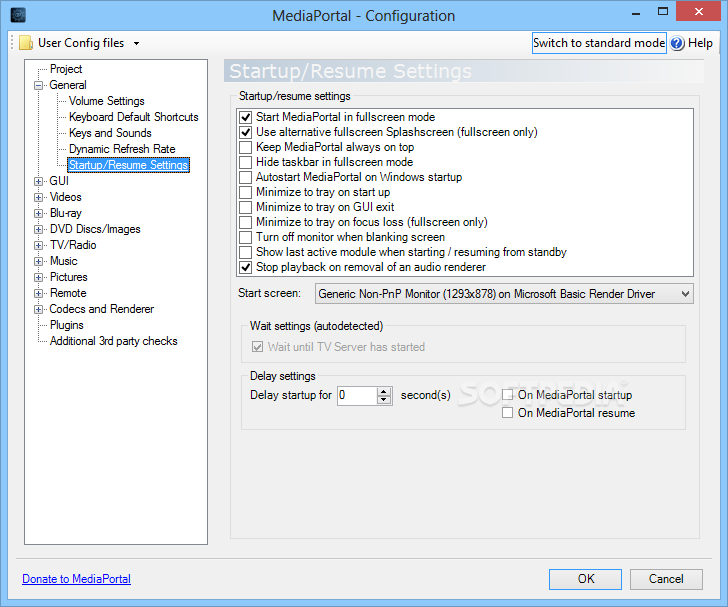Viewport: 728px width, 607px height.
Task: Toggle Start MediaPortal in fullscreen mode
Action: [x=246, y=117]
